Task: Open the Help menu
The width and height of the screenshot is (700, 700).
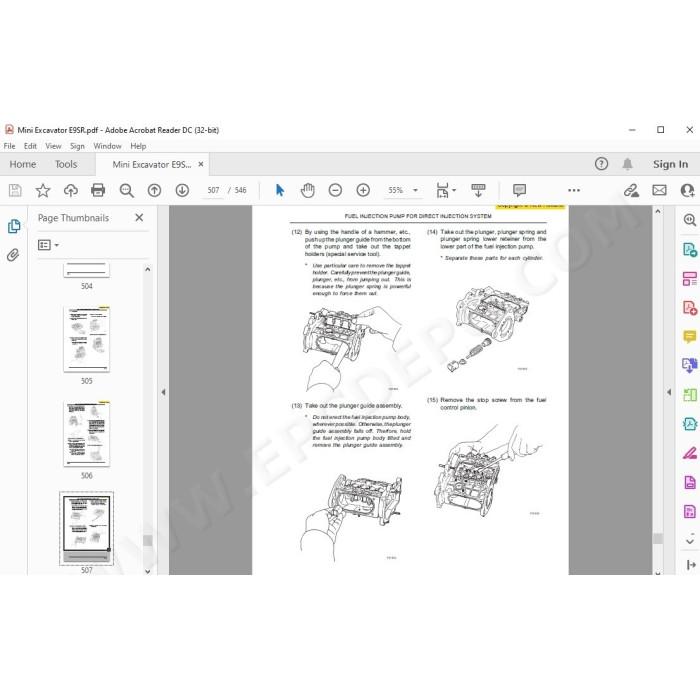Action: (138, 146)
